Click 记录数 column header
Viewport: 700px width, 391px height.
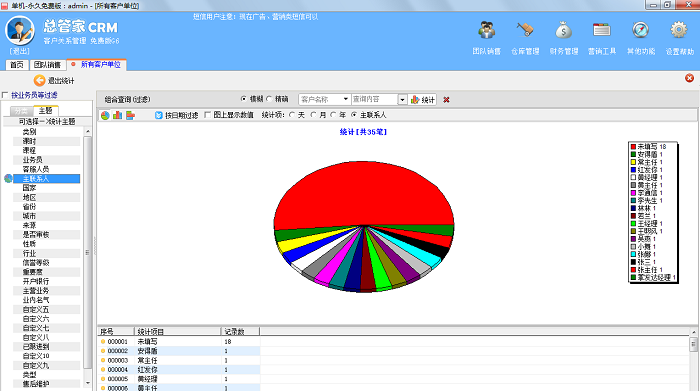240,331
